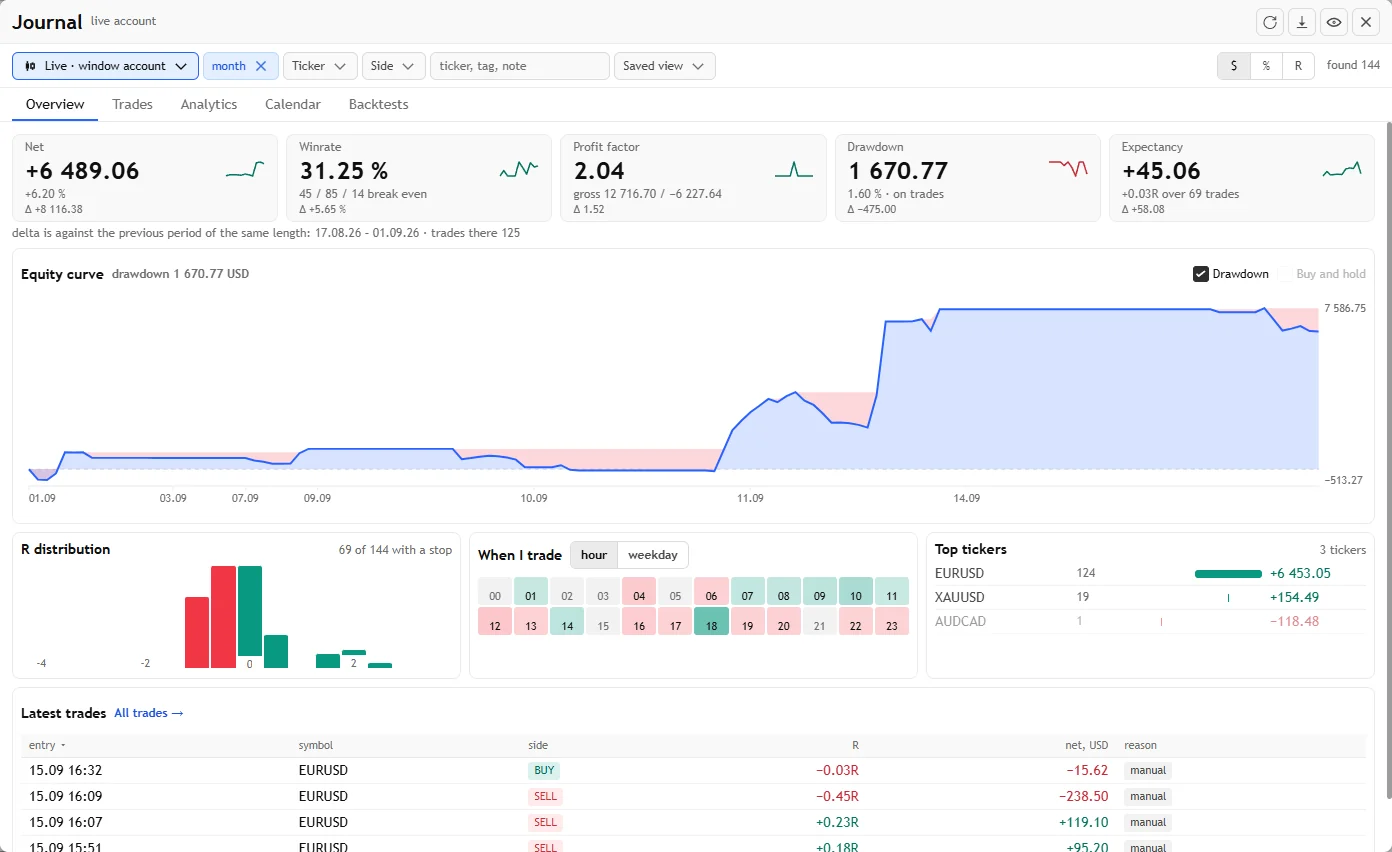This screenshot has width=1392, height=852.
Task: Click the Net card sparkline
Action: click(245, 170)
